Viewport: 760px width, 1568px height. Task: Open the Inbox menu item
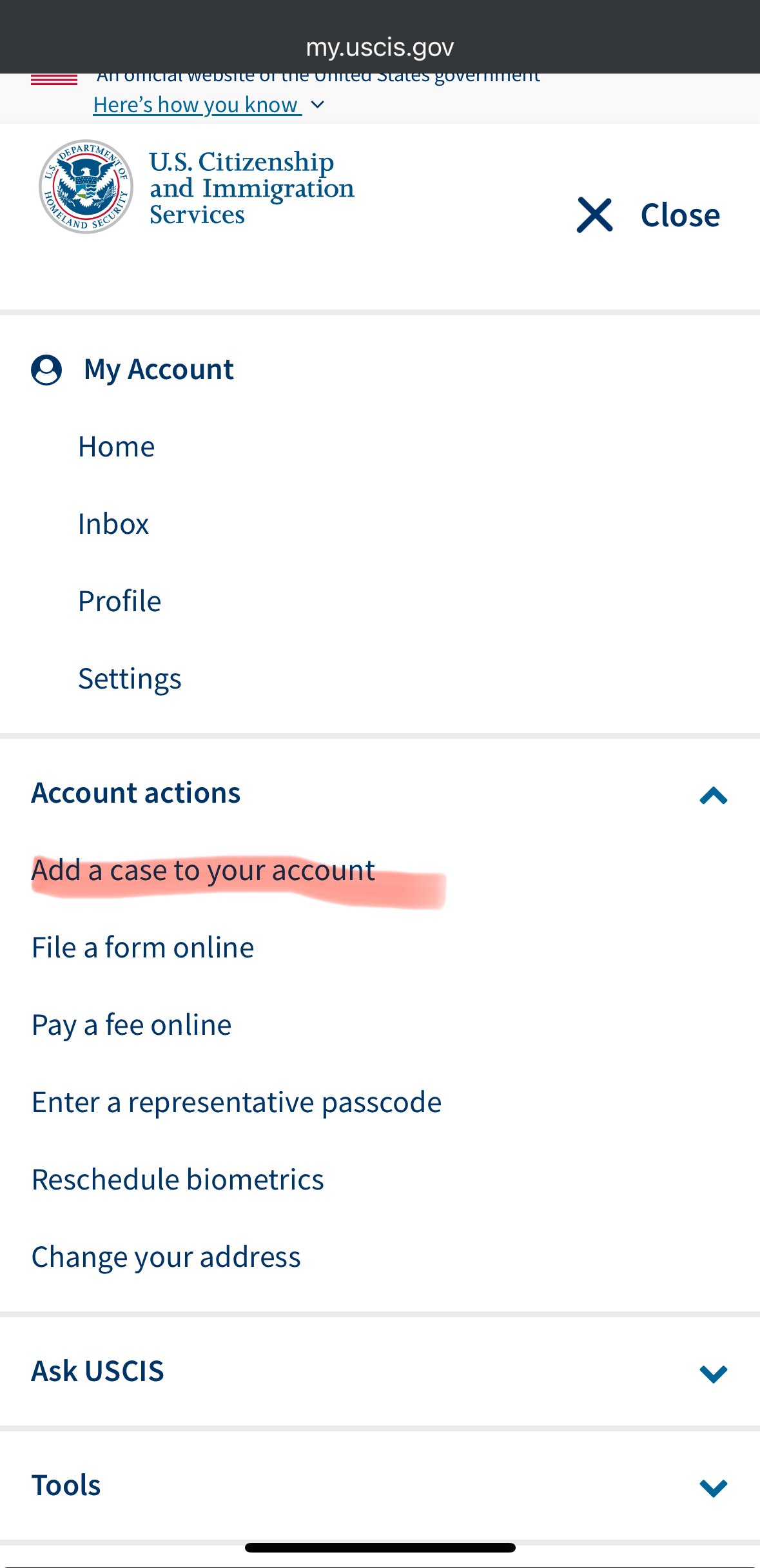113,524
